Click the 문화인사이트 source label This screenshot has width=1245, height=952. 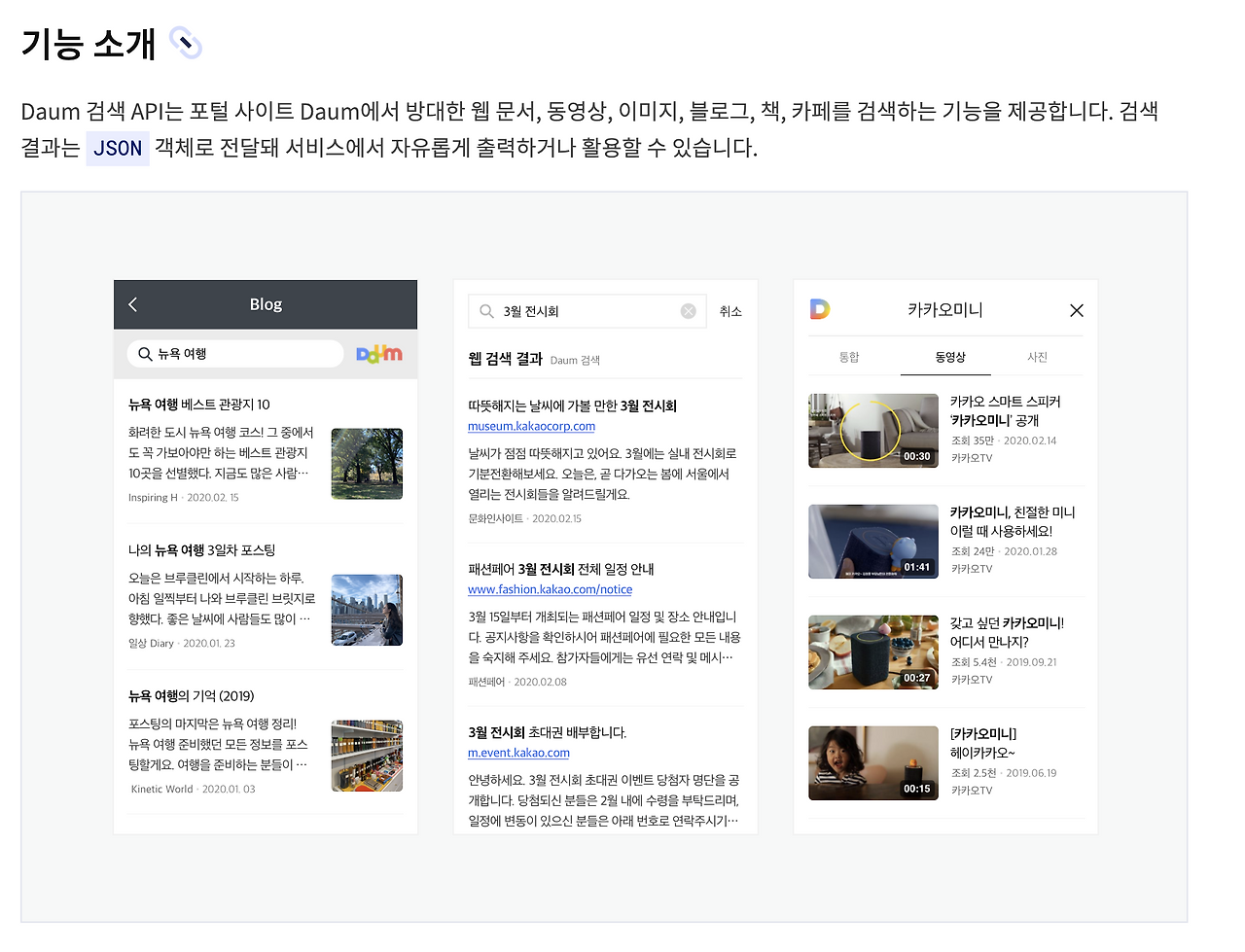pos(495,519)
